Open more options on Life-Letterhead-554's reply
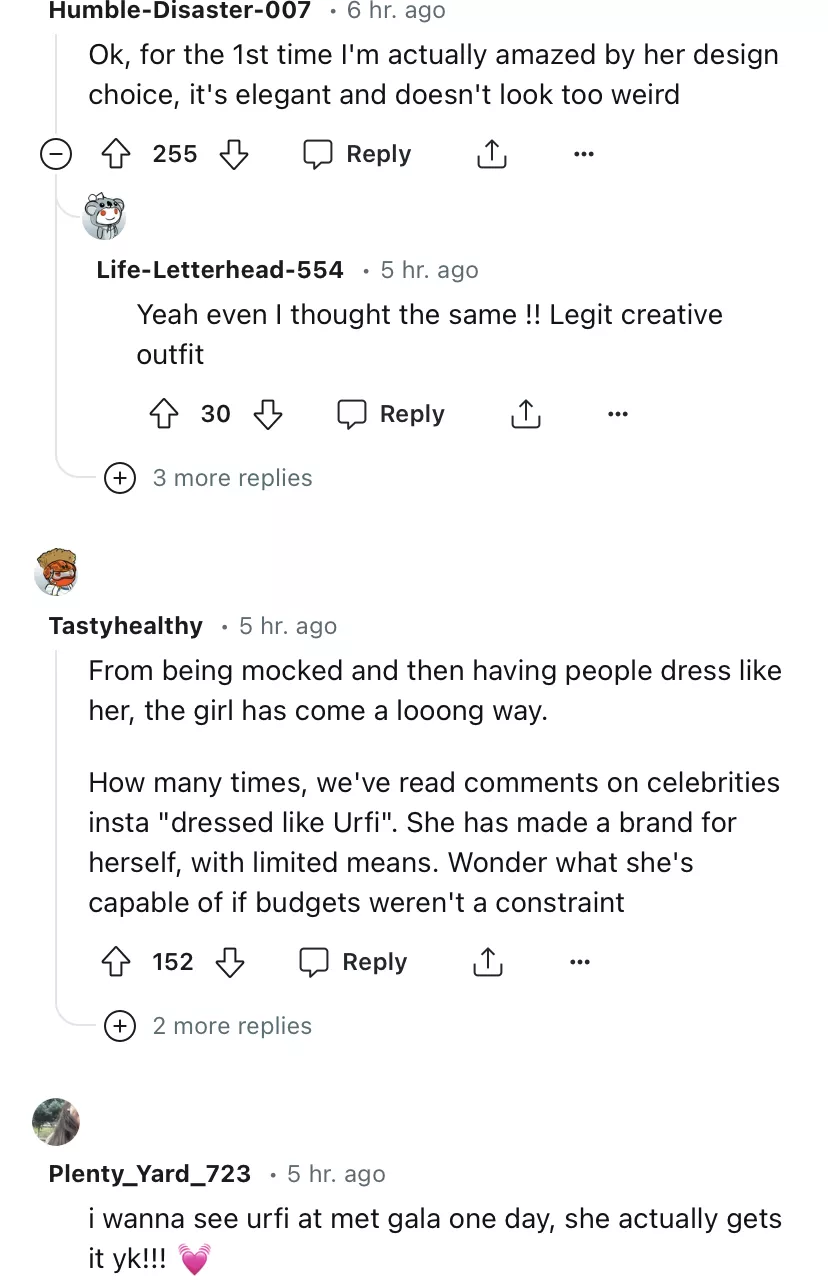Image resolution: width=828 pixels, height=1280 pixels. pos(618,414)
